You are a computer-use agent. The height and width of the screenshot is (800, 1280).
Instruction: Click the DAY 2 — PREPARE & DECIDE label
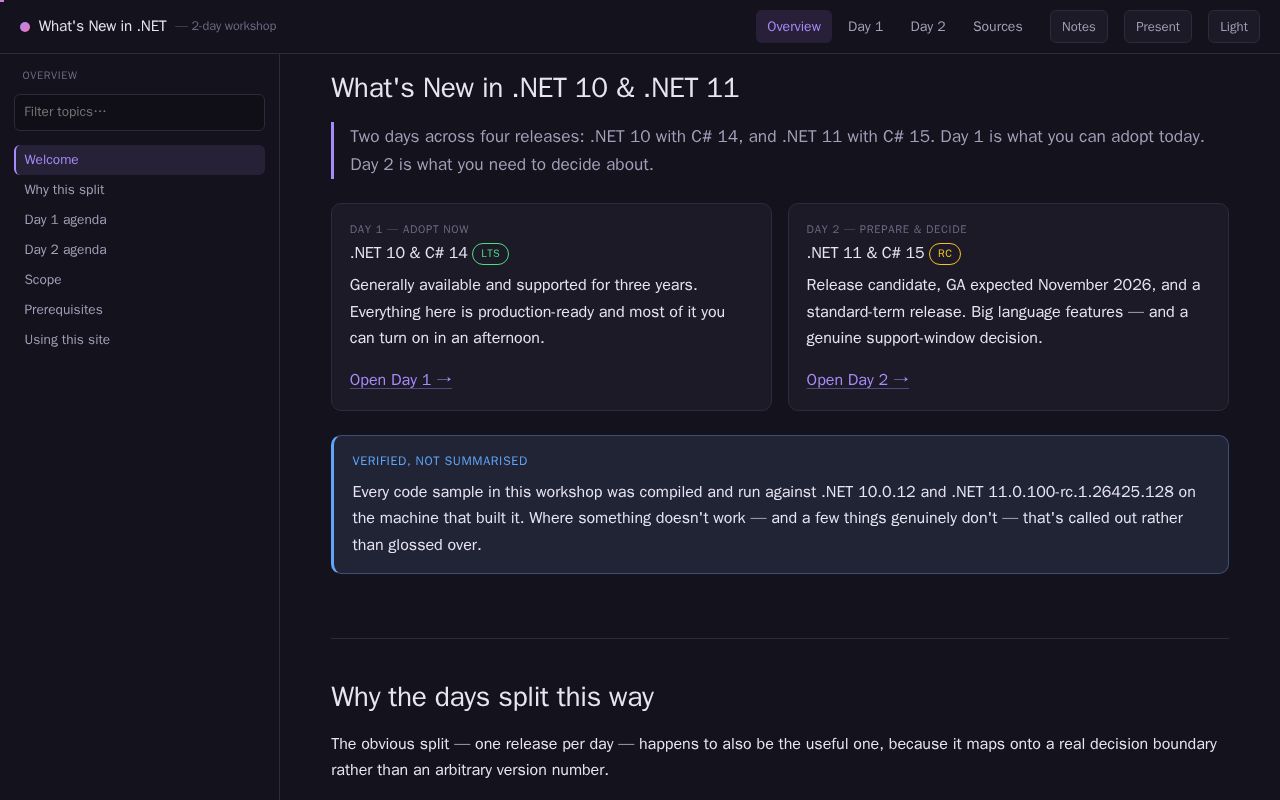pyautogui.click(x=887, y=230)
